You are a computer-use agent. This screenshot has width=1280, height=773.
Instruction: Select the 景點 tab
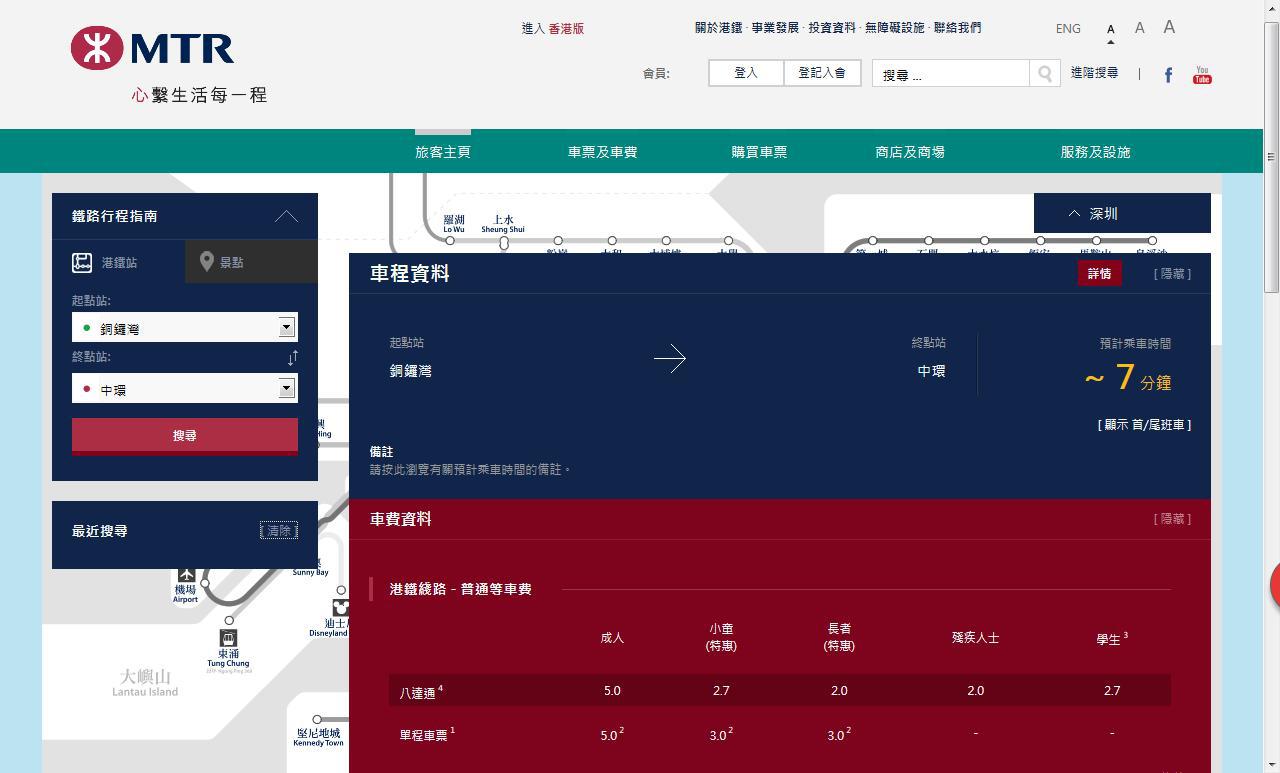tap(251, 262)
